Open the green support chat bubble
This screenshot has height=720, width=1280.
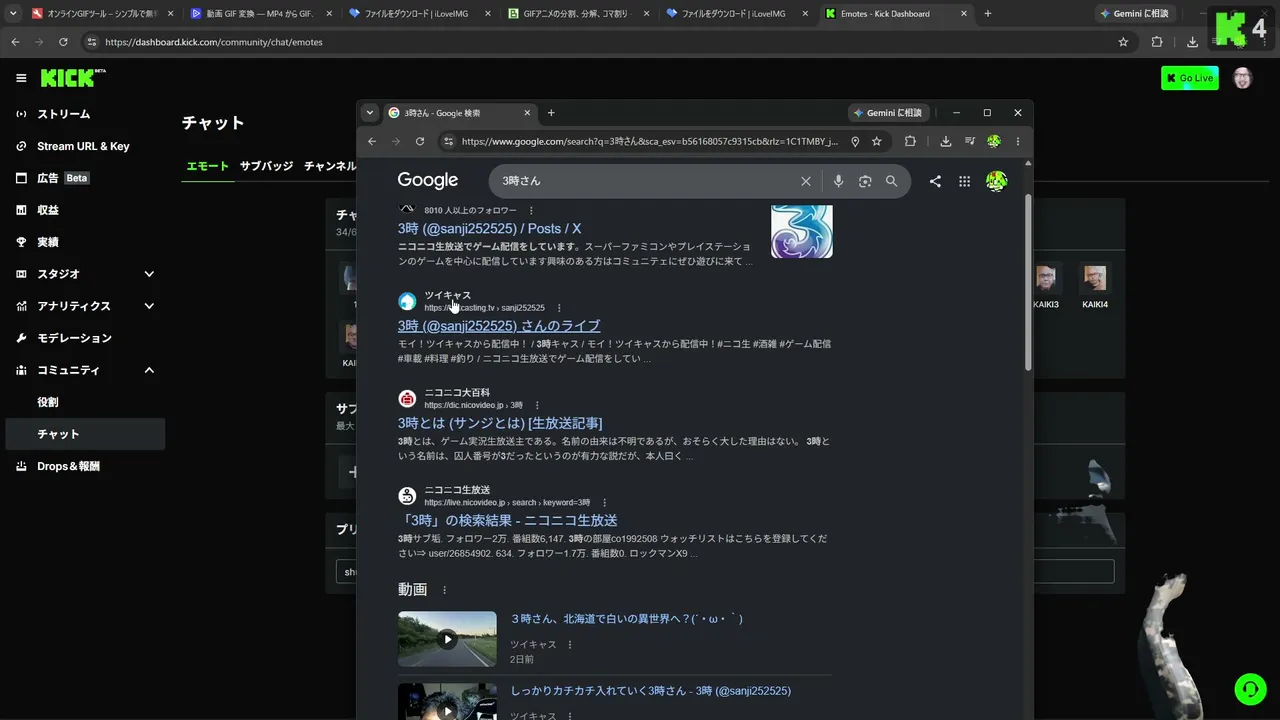1250,688
